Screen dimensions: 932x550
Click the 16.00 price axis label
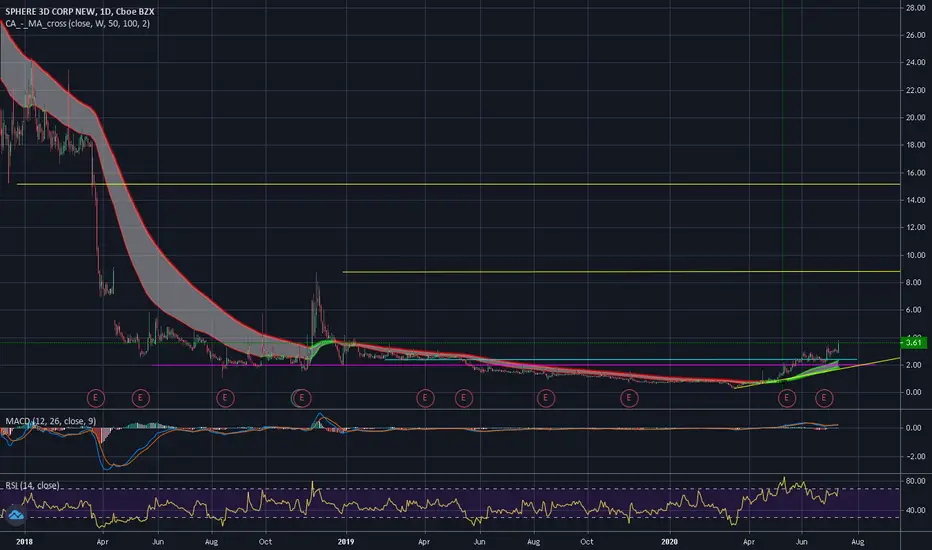click(x=915, y=172)
